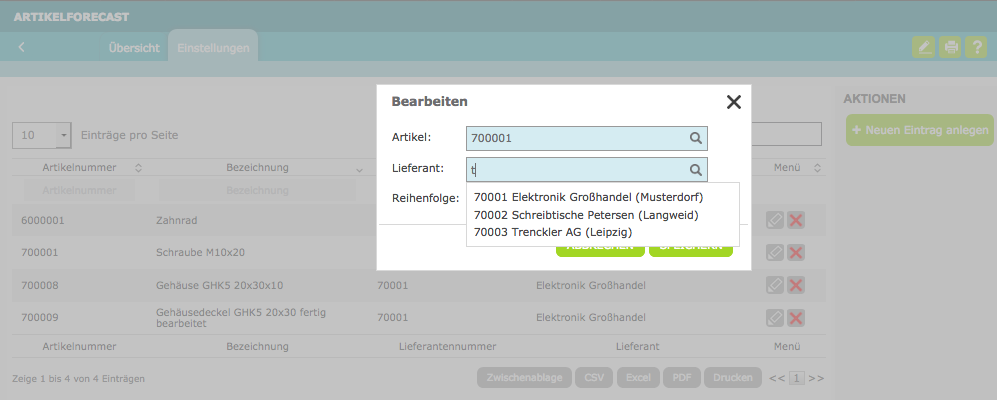Click Neuen Eintrag anlegen button
Image resolution: width=997 pixels, height=400 pixels.
(x=919, y=130)
